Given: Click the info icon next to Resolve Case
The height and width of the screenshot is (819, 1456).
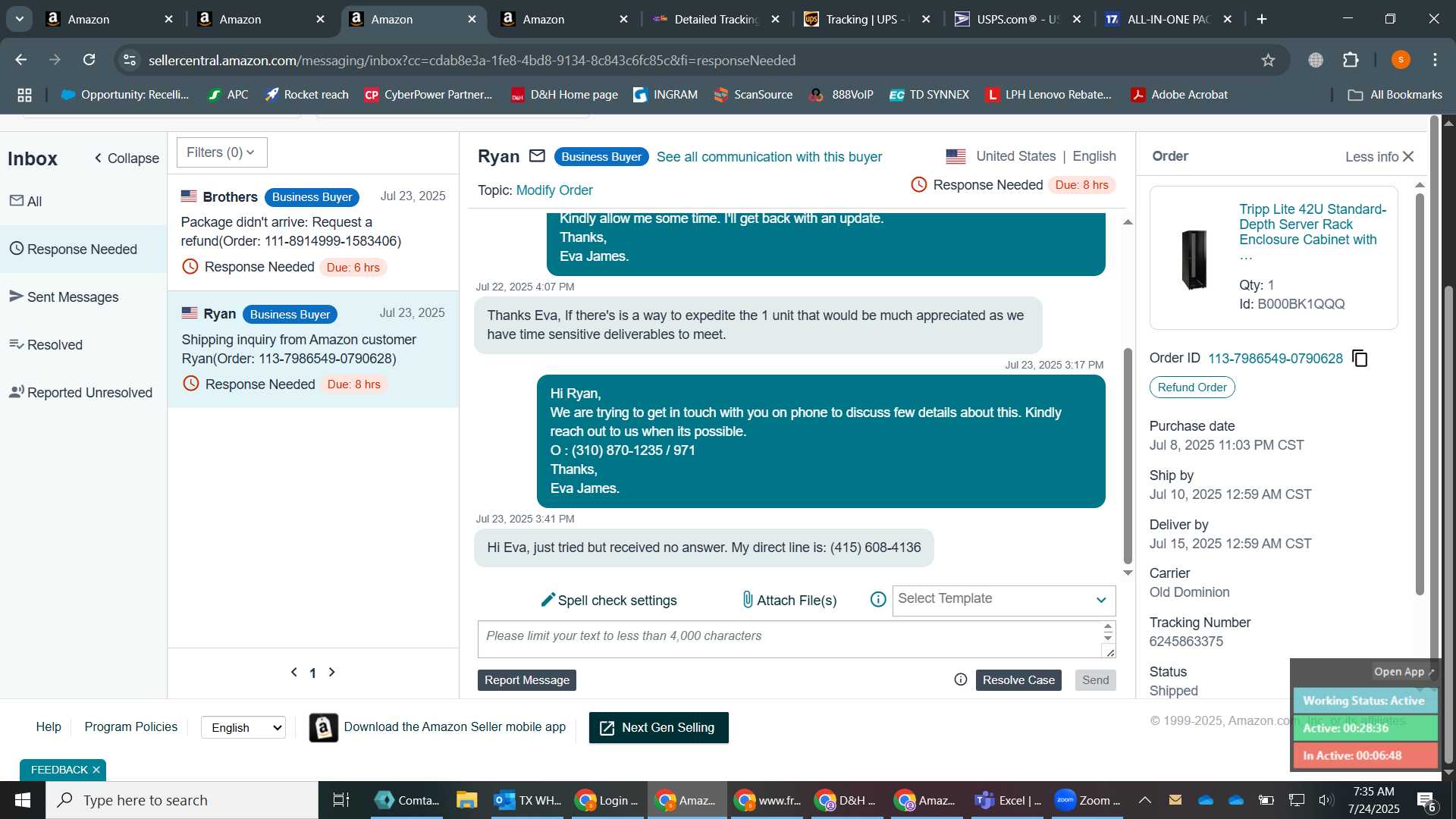Looking at the screenshot, I should [961, 680].
